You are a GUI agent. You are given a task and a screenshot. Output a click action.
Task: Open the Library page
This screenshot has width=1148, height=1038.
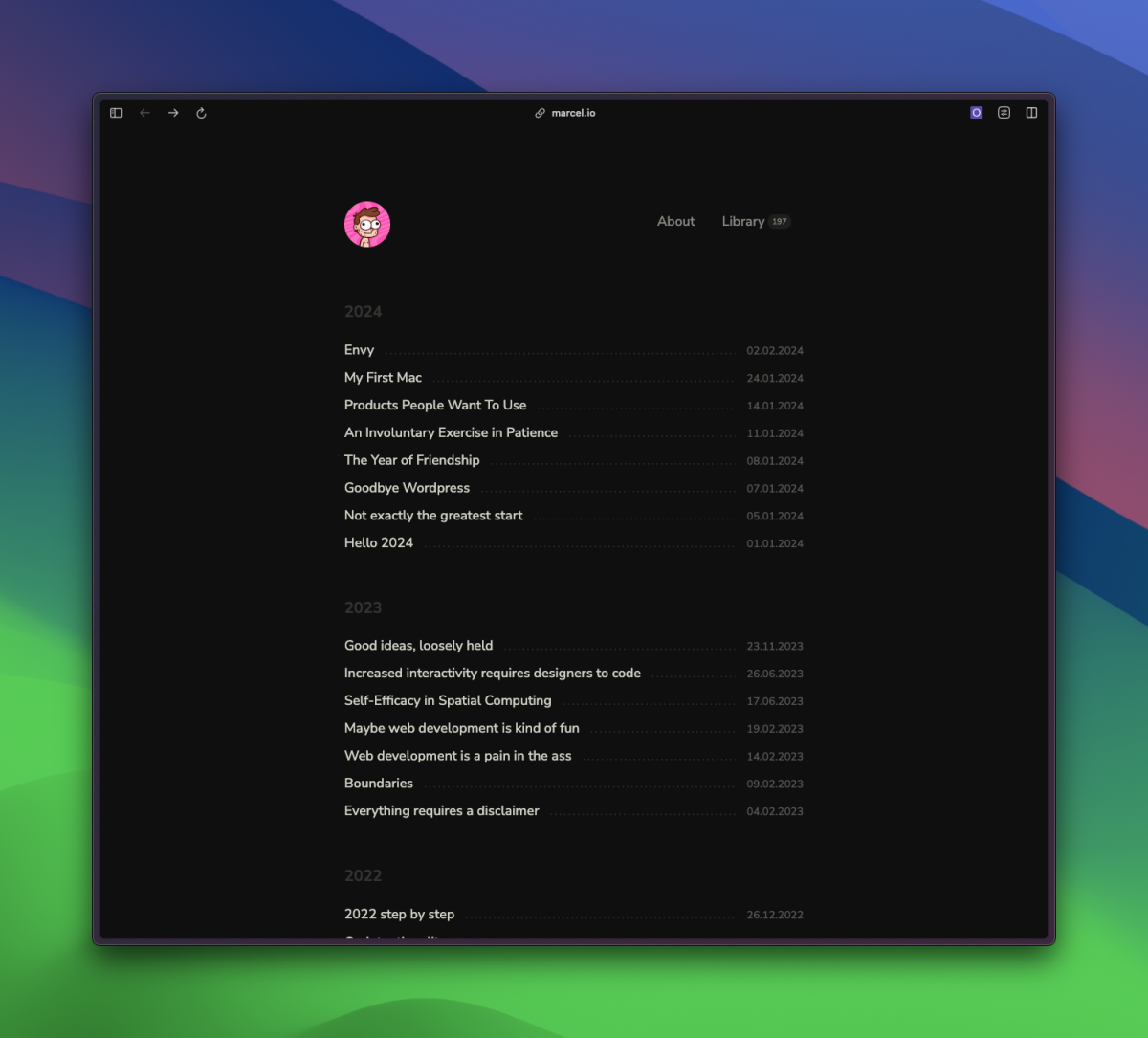(743, 221)
